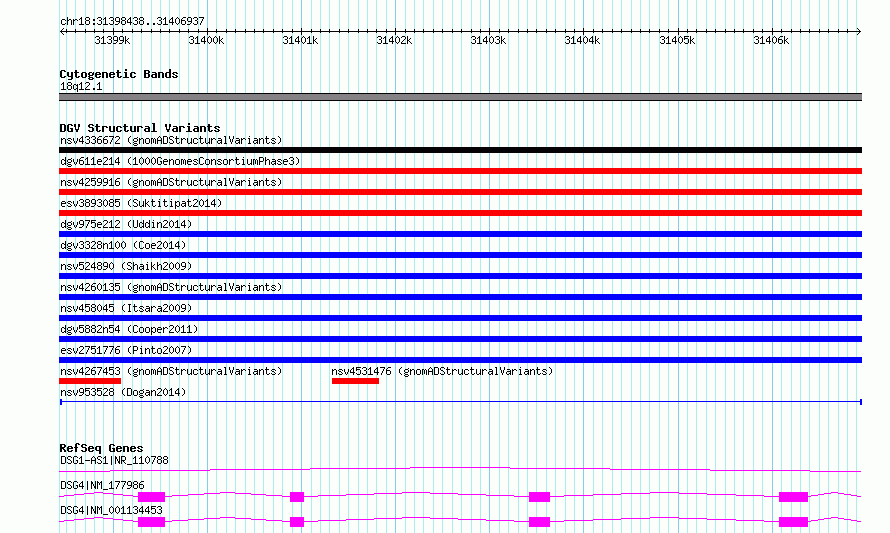
Task: Click the DGV Structural Variants track heading
Action: click(140, 128)
